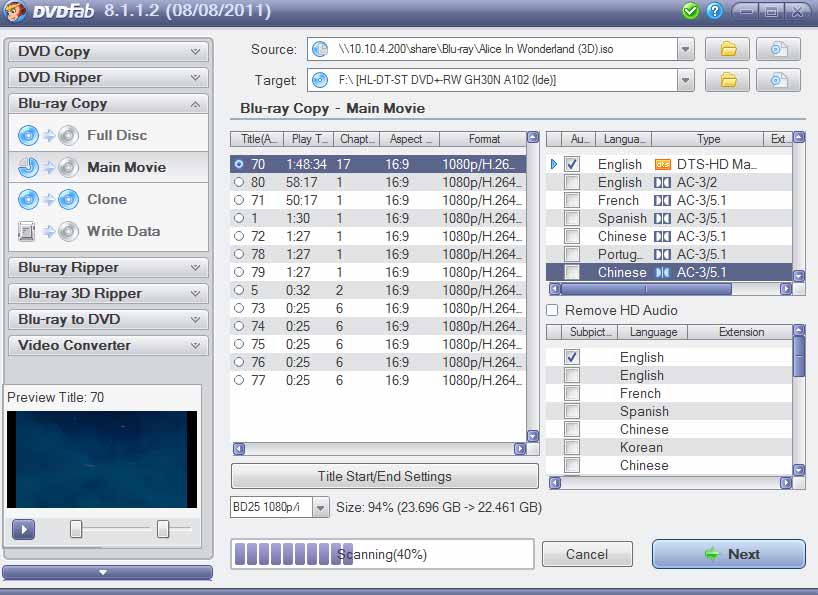Click the disc icon inside the Source field

pyautogui.click(x=320, y=49)
